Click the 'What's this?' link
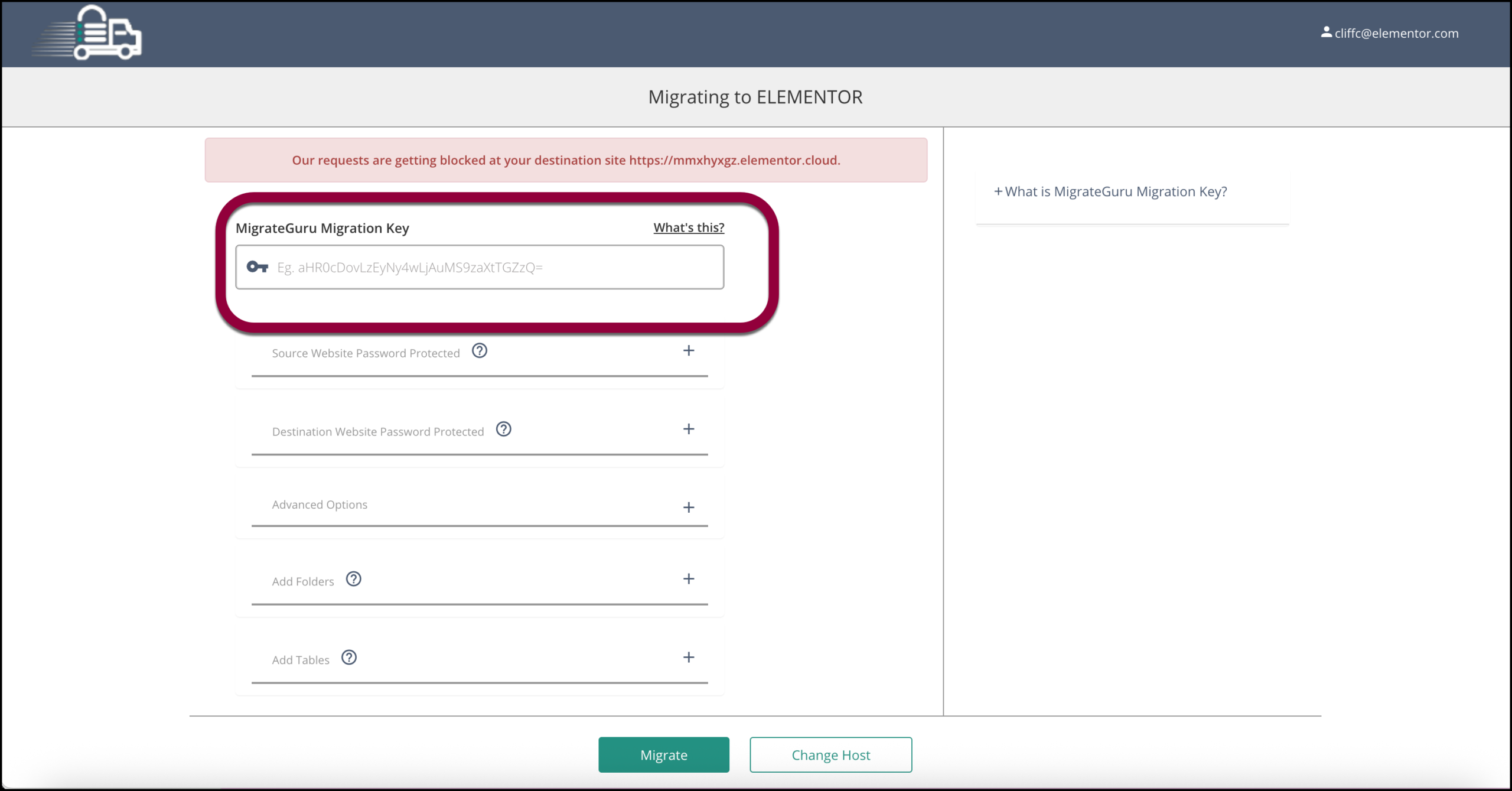Viewport: 1512px width, 791px height. [689, 227]
